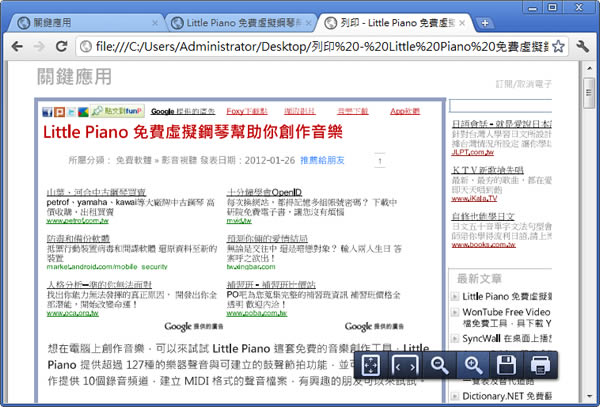Print the document with the printer icon
The height and width of the screenshot is (407, 600).
pyautogui.click(x=540, y=365)
